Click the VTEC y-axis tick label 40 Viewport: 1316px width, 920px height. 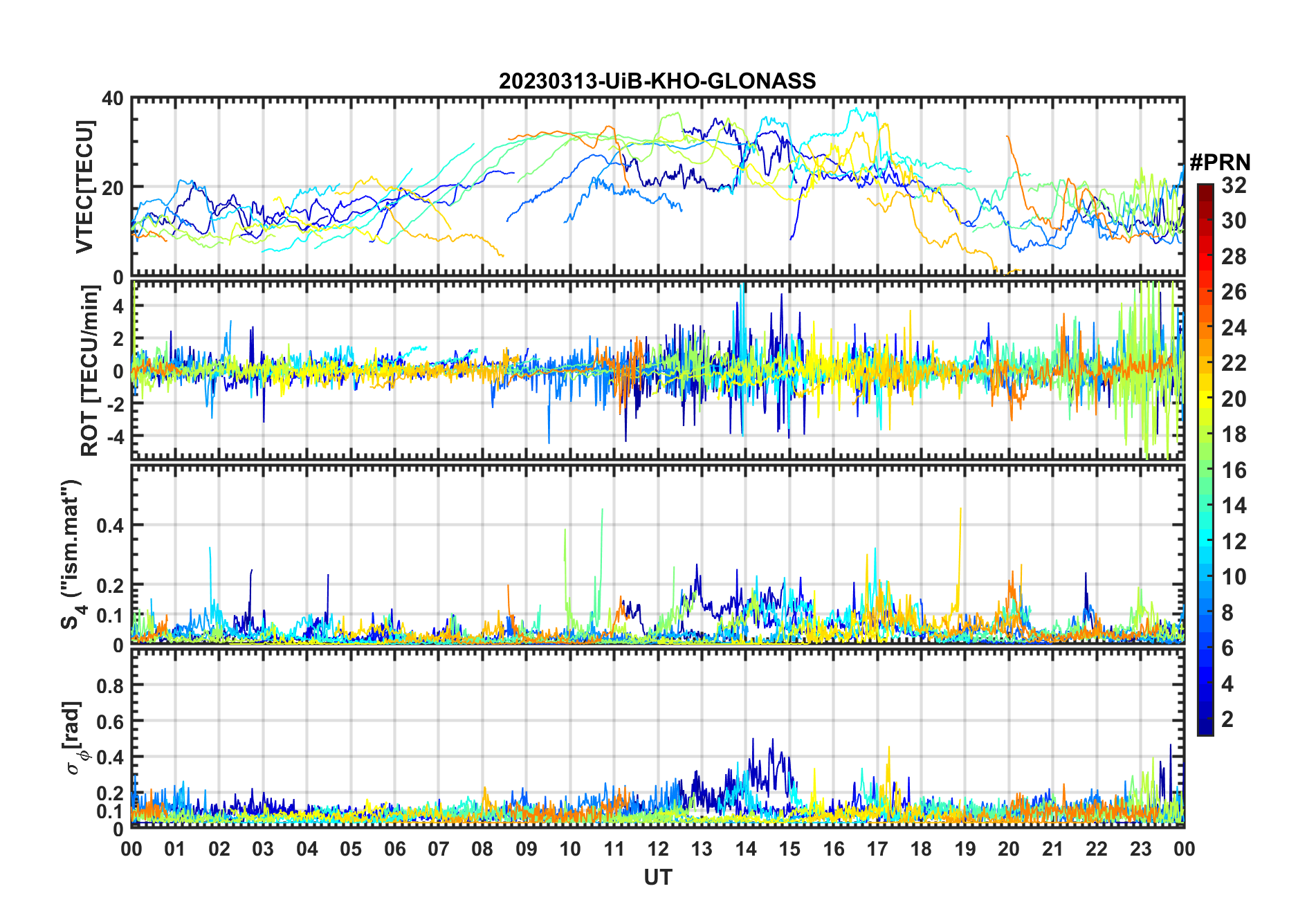click(x=113, y=99)
